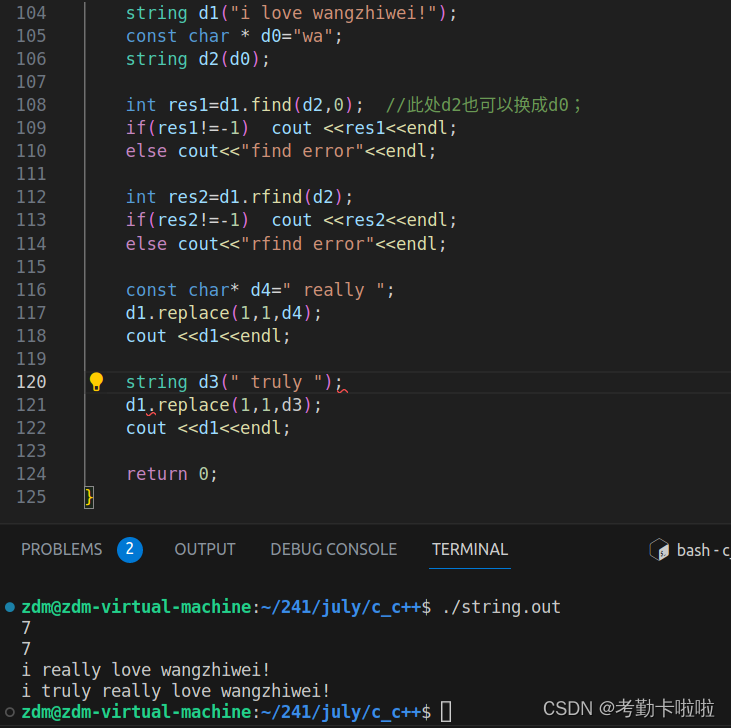The image size is (731, 728).
Task: Click terminal output "i really love wangzhiwei!"
Action: tap(145, 670)
